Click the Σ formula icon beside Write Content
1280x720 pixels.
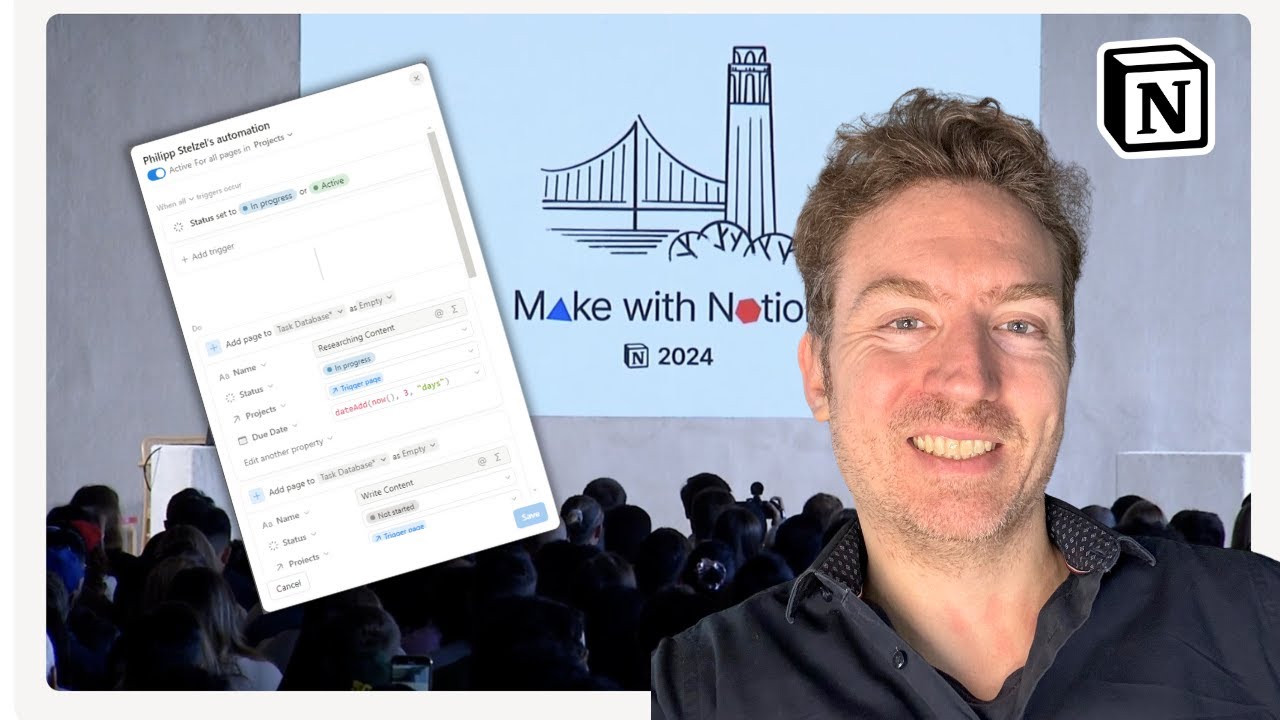(497, 457)
